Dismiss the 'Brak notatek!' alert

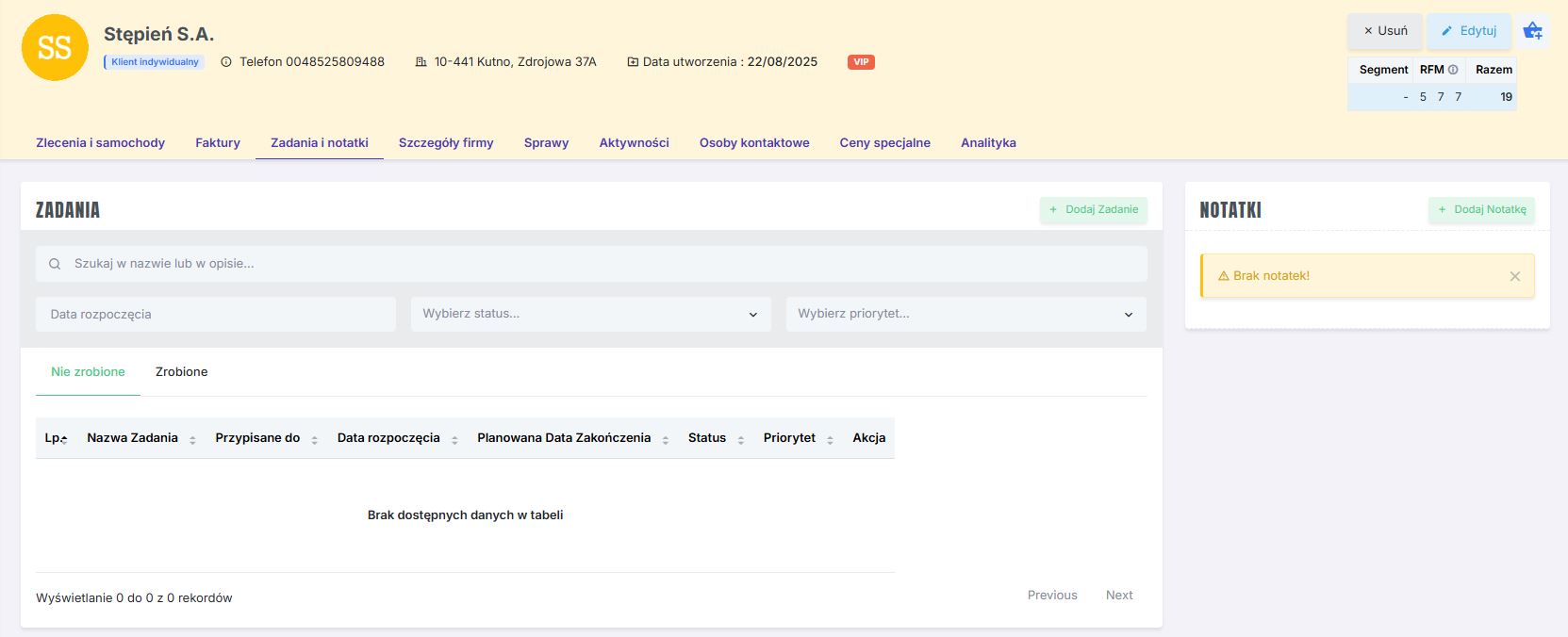tap(1514, 276)
